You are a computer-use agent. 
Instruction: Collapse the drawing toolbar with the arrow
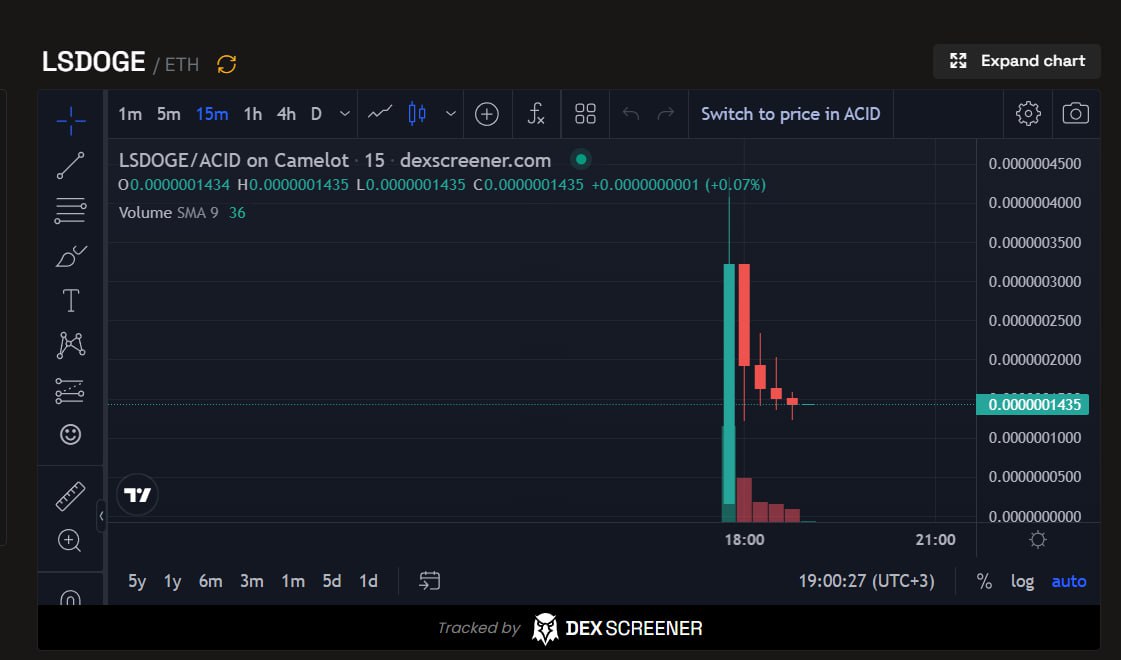tap(102, 516)
